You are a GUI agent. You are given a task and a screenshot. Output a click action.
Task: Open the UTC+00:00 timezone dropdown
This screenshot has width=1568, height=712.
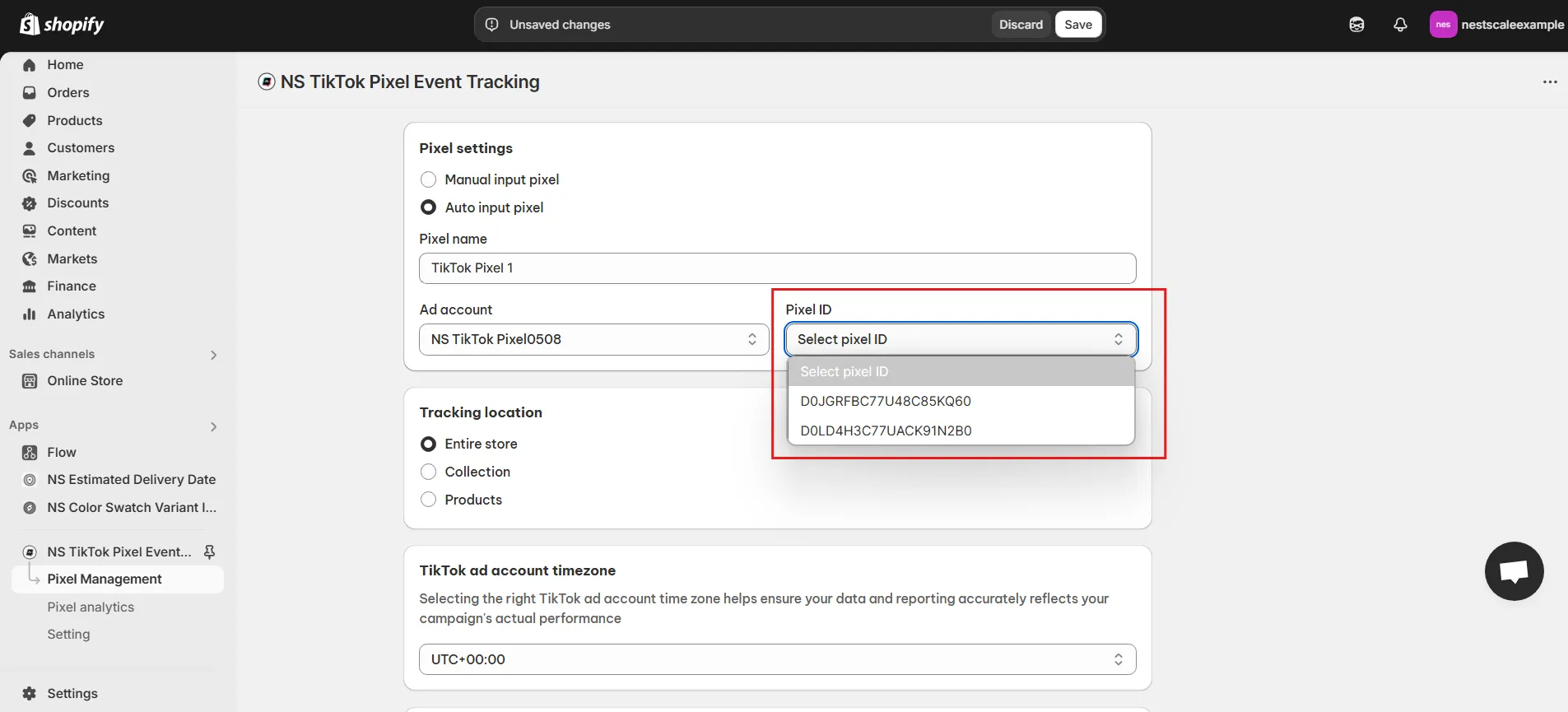[777, 660]
